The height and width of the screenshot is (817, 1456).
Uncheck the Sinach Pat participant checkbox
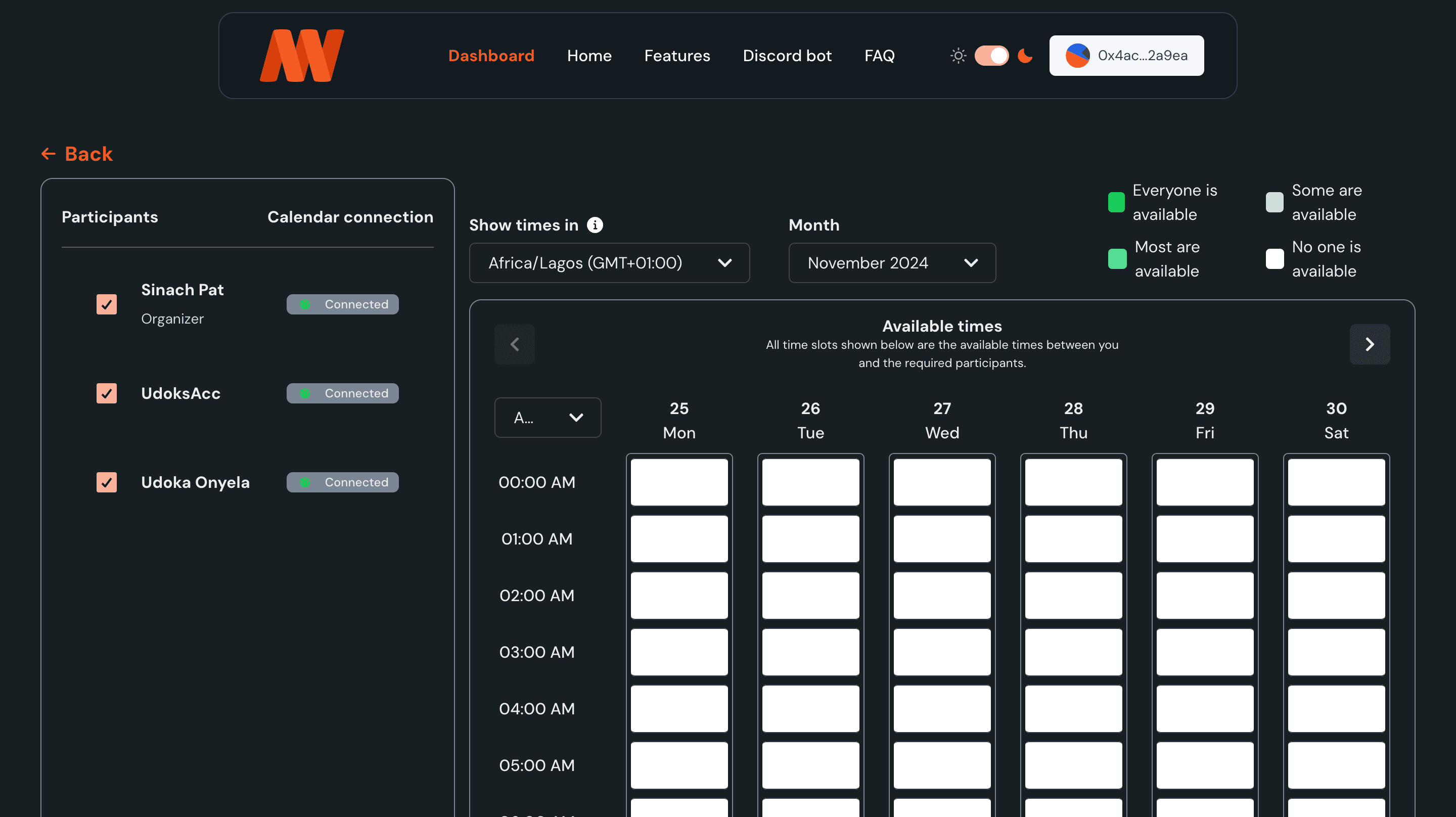point(106,304)
